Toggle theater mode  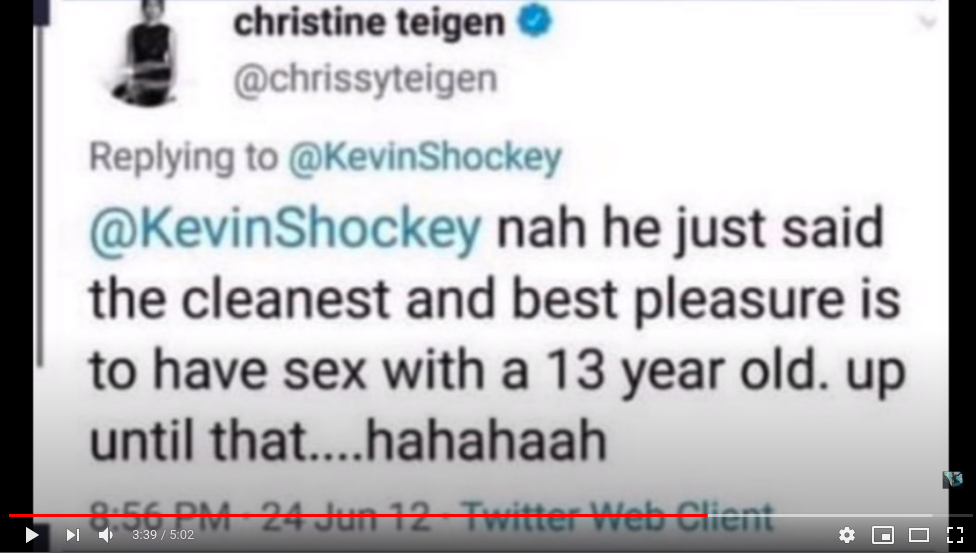coord(919,535)
